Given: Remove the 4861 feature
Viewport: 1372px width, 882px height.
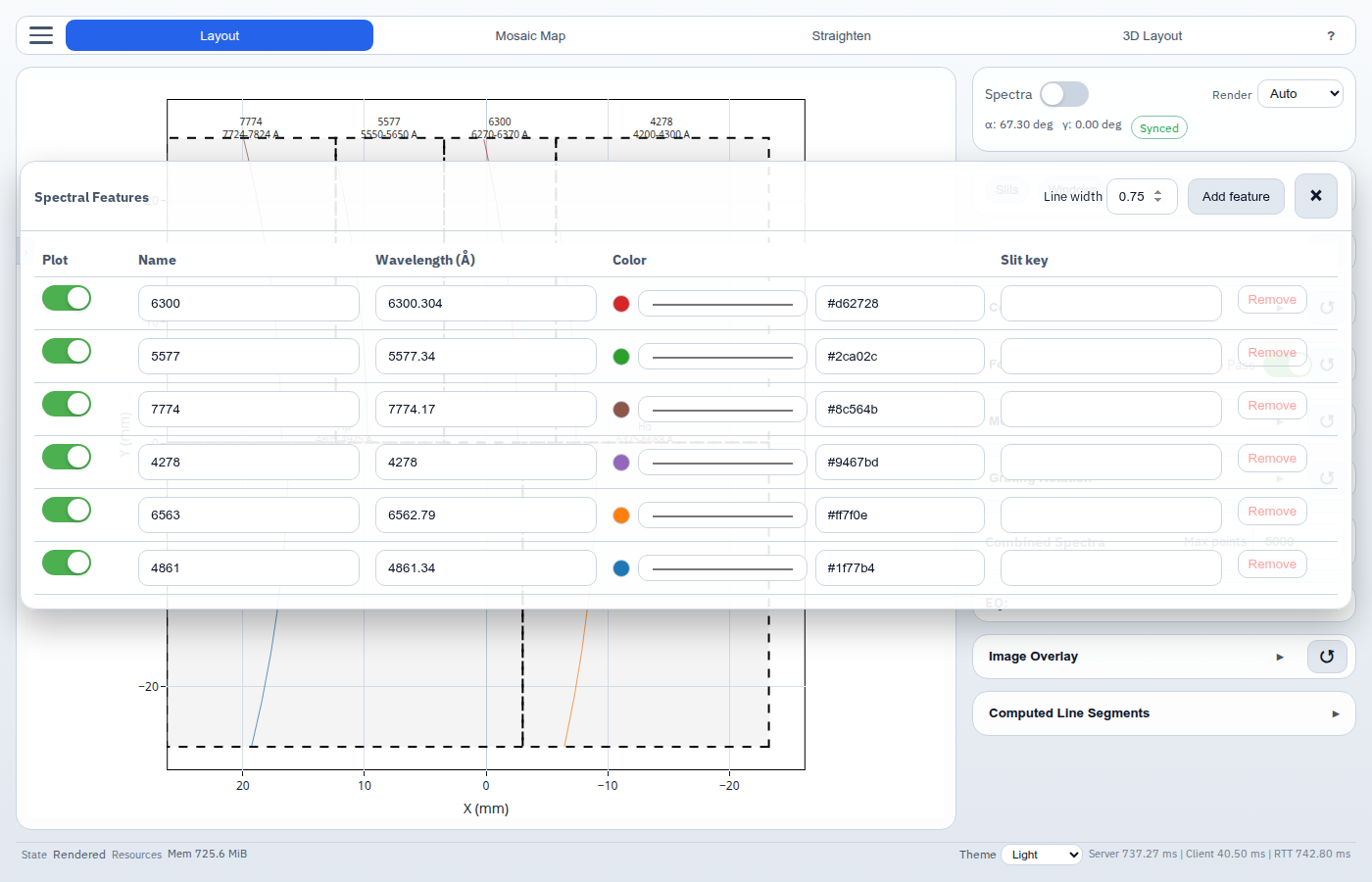Looking at the screenshot, I should tap(1272, 564).
